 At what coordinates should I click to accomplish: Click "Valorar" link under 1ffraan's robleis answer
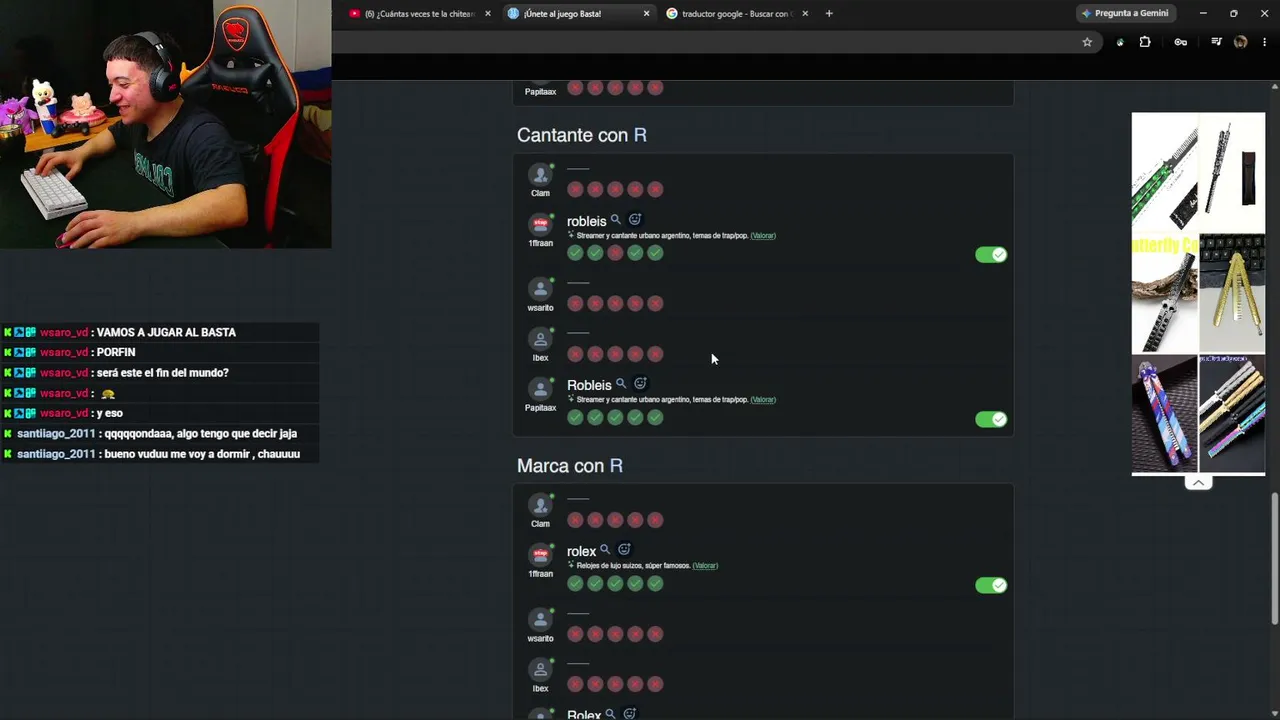pos(763,236)
